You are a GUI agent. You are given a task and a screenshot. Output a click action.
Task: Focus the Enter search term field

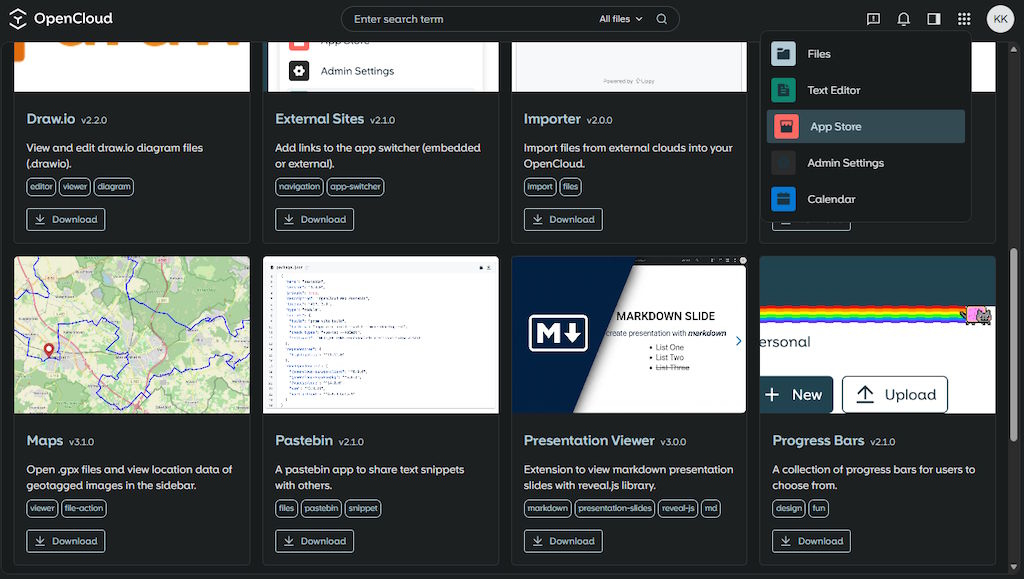(x=470, y=19)
